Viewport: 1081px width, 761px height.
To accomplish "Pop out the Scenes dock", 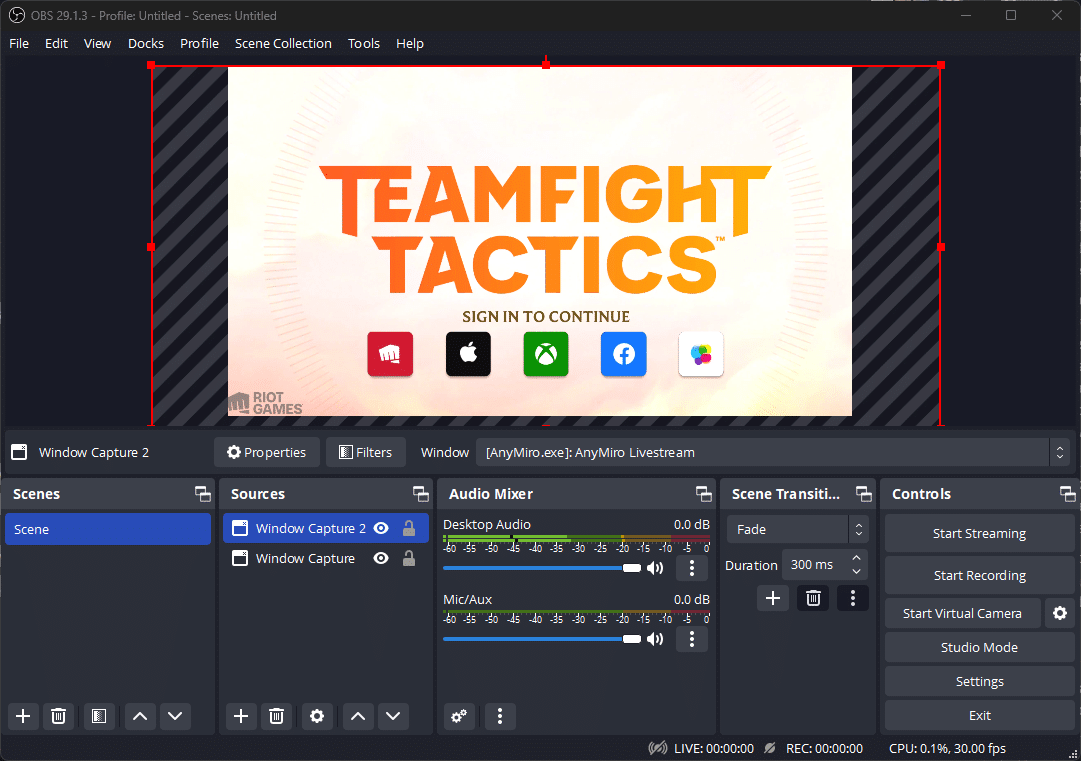I will [x=203, y=494].
